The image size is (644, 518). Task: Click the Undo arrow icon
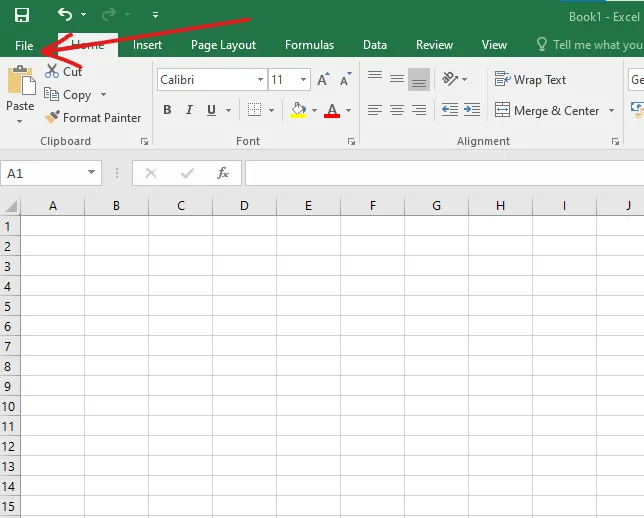pos(65,15)
